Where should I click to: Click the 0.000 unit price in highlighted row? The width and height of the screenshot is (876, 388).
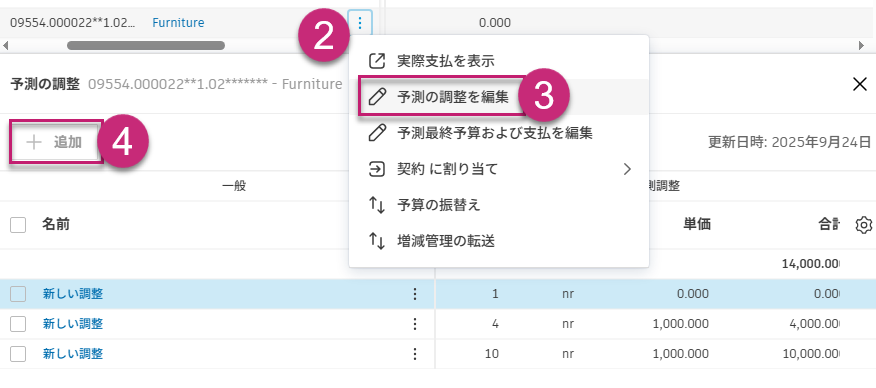coord(692,294)
